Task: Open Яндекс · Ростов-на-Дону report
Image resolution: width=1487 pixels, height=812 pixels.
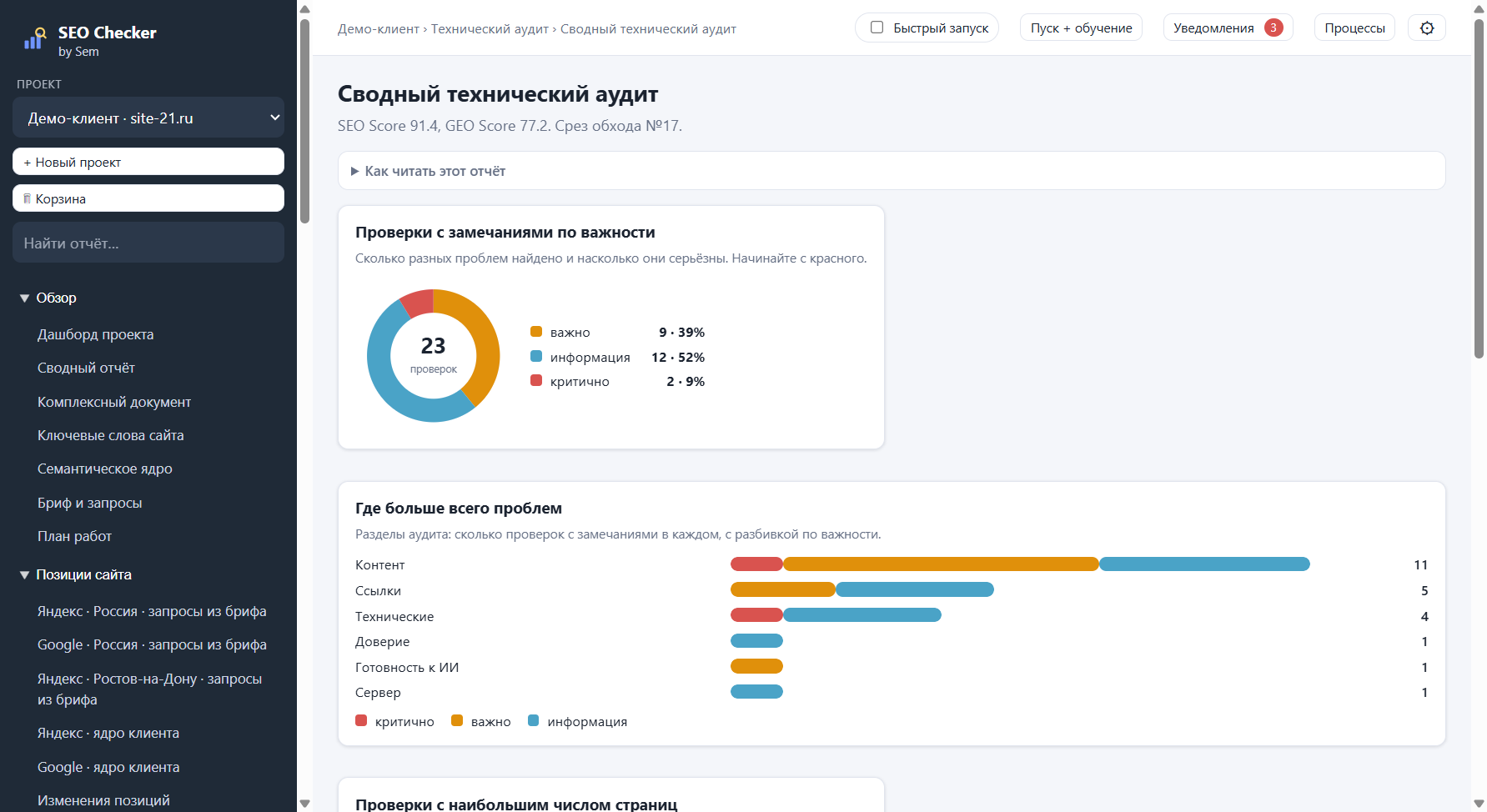Action: (150, 689)
